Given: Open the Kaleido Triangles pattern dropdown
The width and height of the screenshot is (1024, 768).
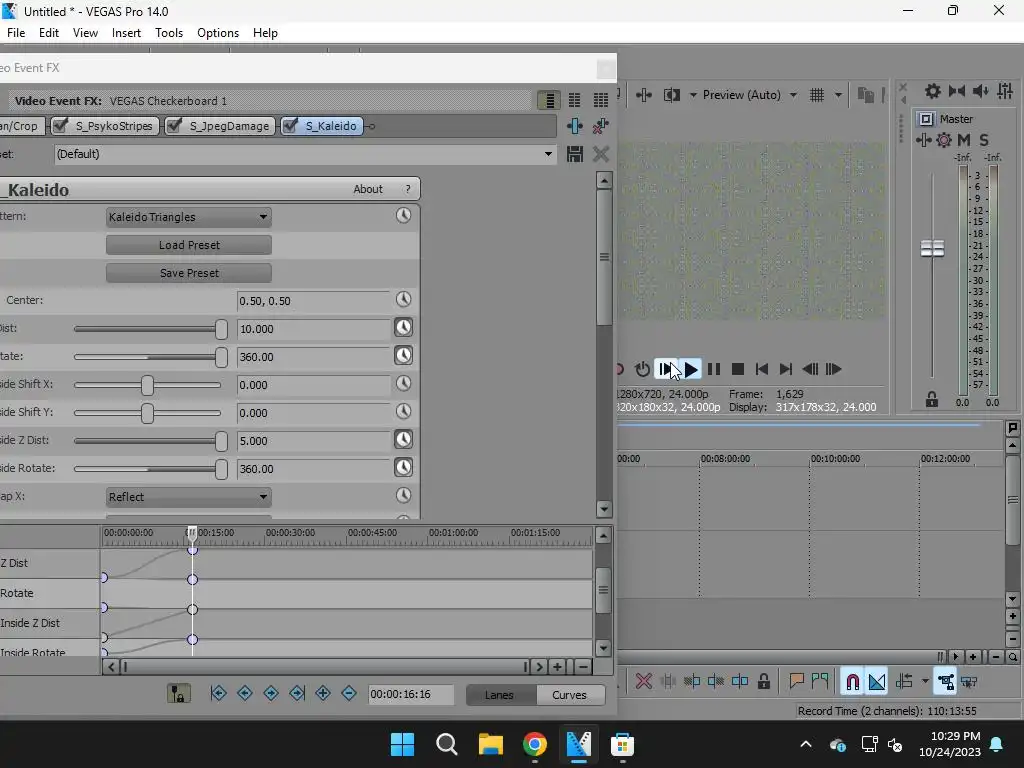Looking at the screenshot, I should click(x=189, y=217).
